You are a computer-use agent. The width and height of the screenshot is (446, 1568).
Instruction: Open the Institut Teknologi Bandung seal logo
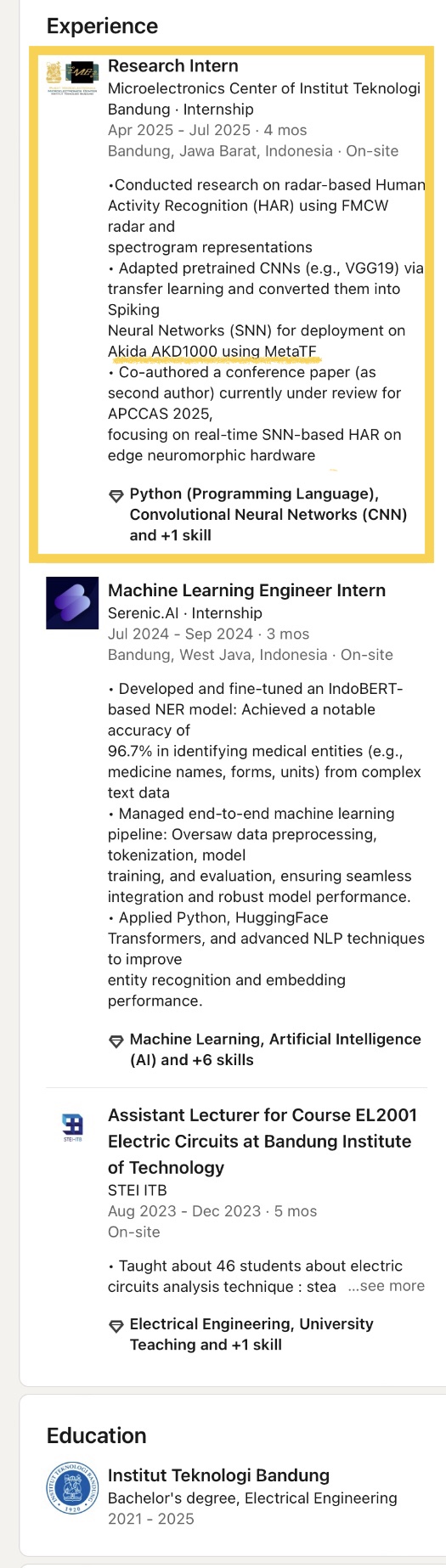[72, 1488]
